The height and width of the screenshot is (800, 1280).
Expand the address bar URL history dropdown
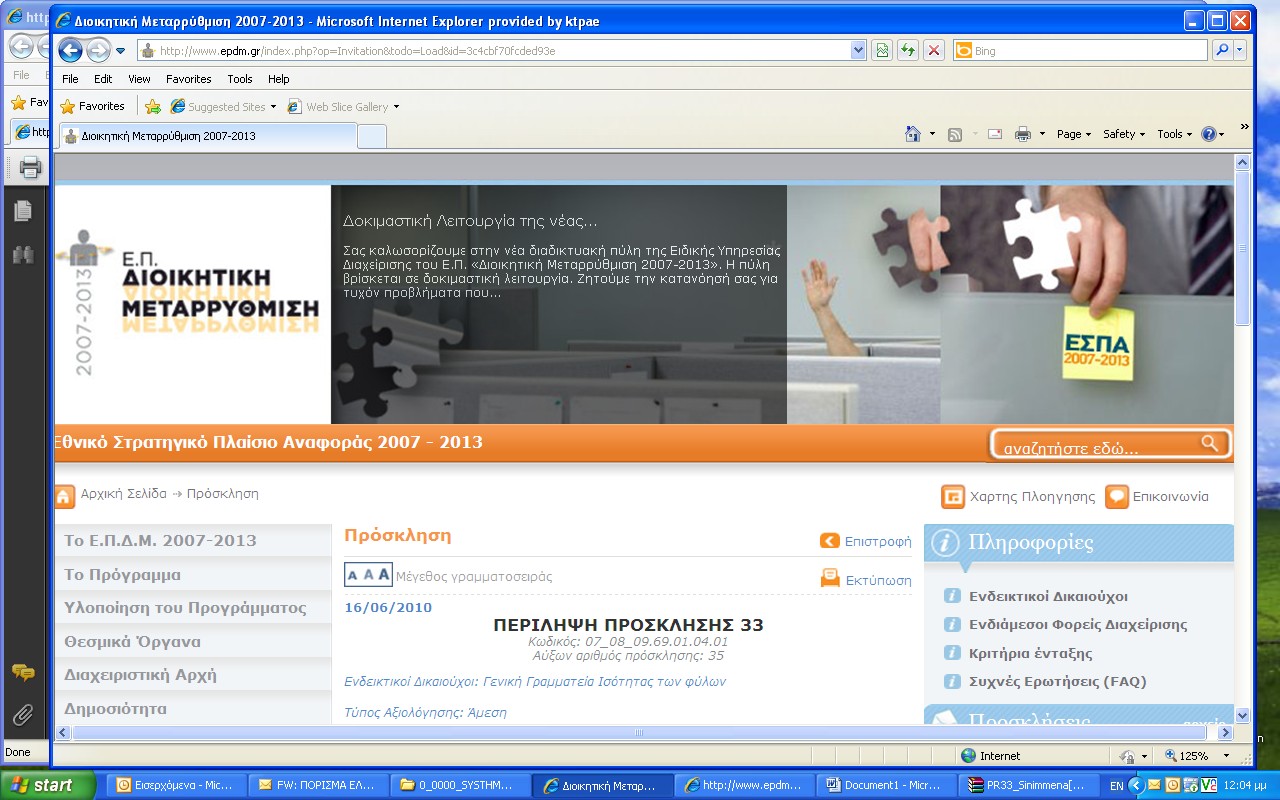(858, 51)
